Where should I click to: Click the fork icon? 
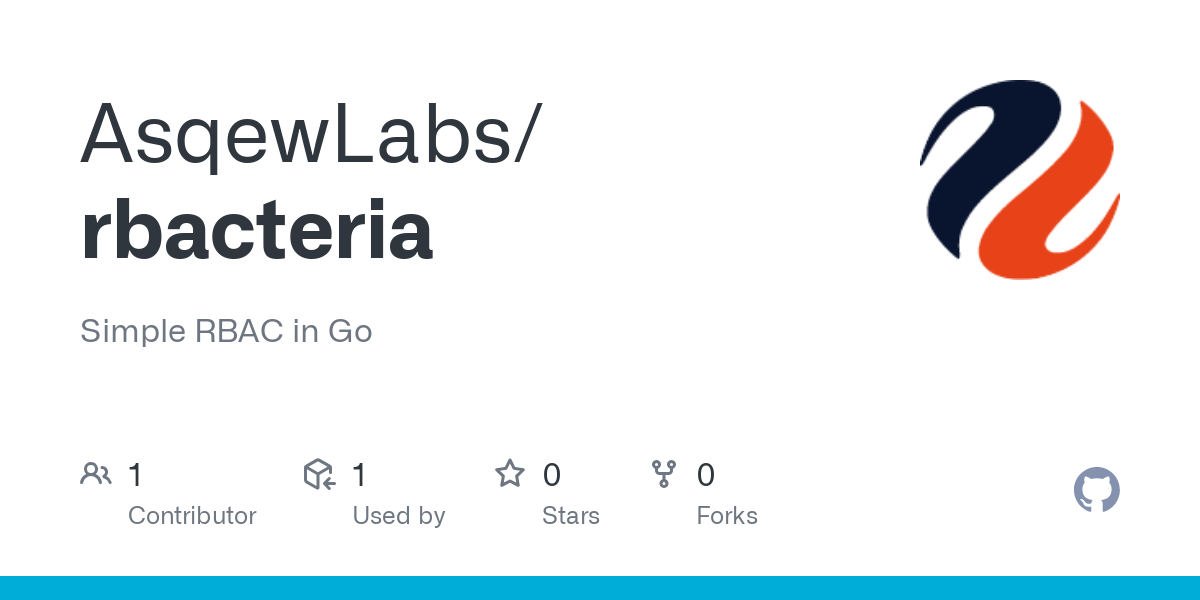click(x=664, y=474)
